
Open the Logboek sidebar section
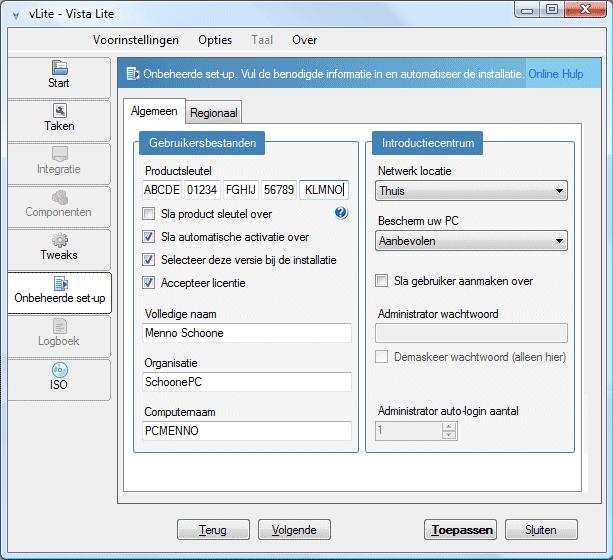click(59, 336)
